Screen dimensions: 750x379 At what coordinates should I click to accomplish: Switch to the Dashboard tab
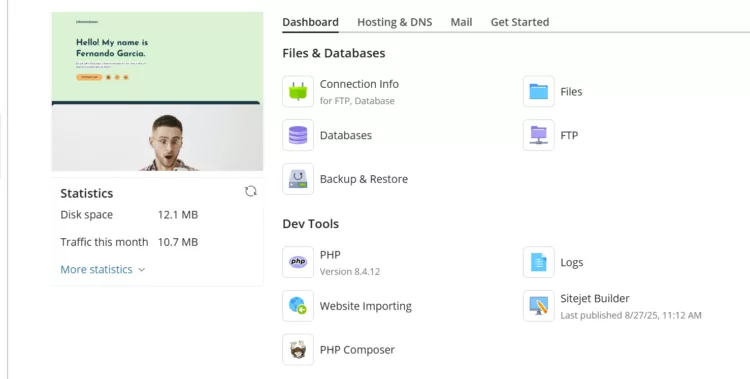[310, 22]
